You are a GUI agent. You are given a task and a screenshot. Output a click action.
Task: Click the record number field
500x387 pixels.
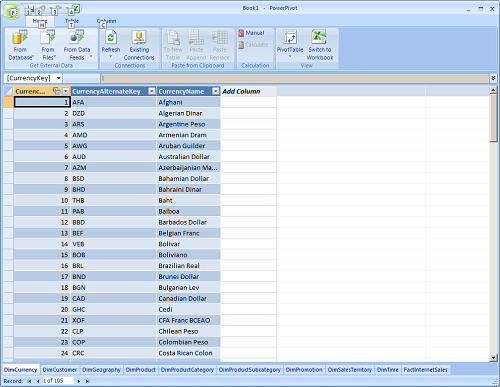(x=57, y=381)
